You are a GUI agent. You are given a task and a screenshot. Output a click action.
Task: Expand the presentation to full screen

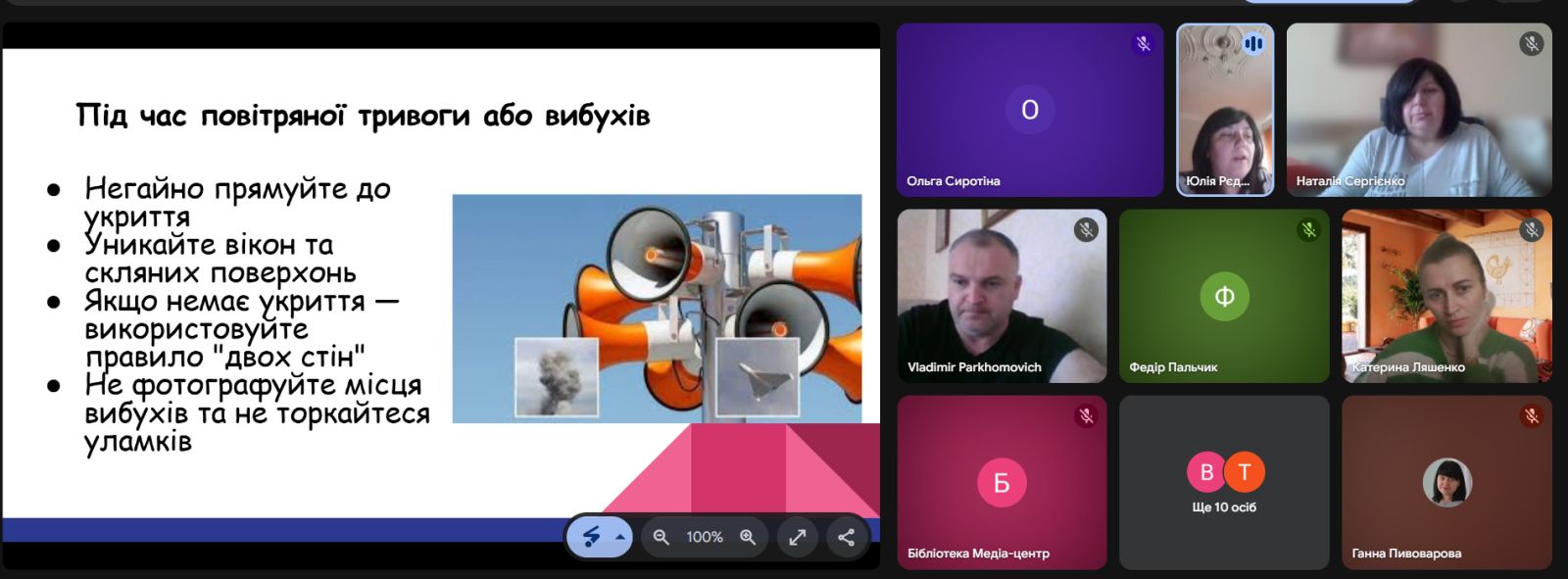[798, 537]
